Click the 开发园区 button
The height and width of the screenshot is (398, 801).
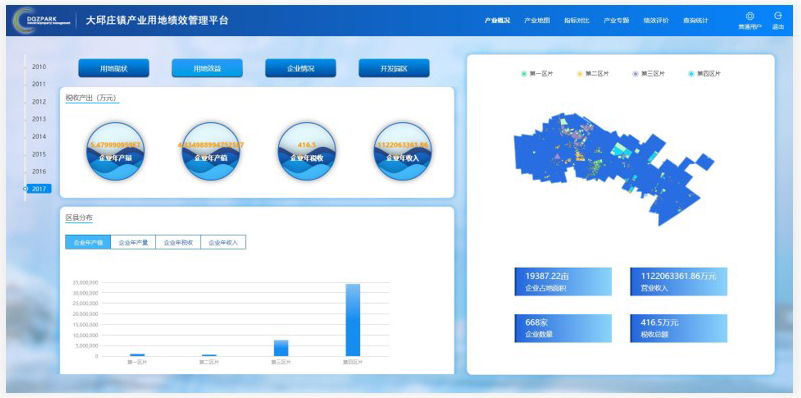coord(394,68)
